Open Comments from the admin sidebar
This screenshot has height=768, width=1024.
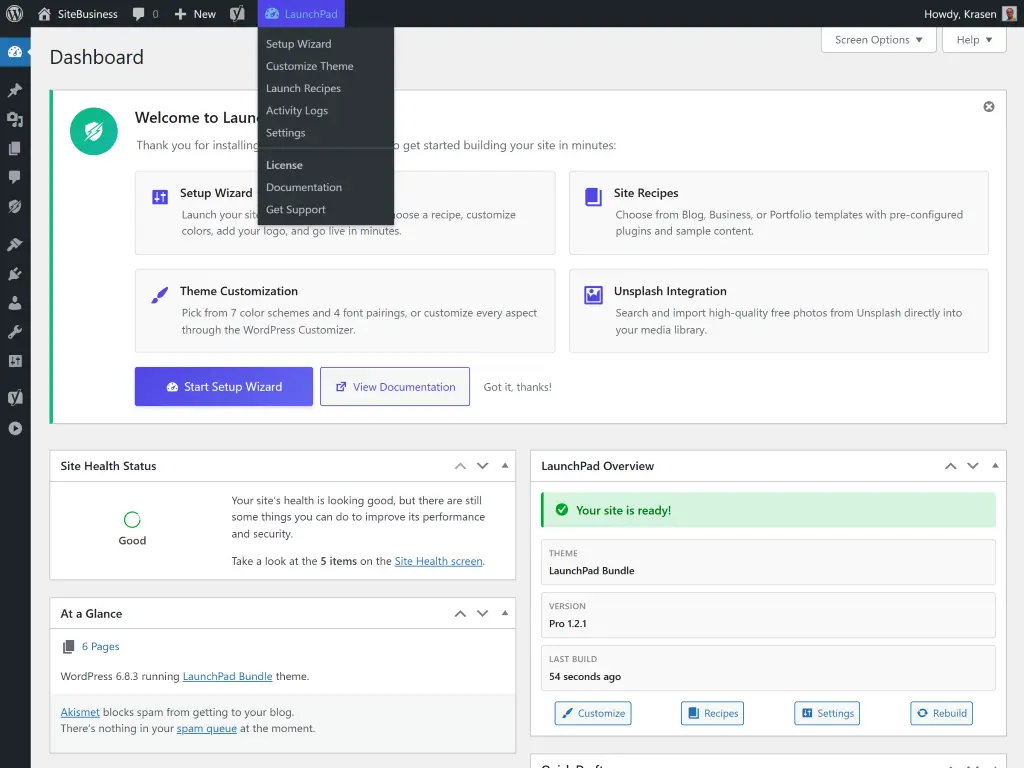pyautogui.click(x=15, y=177)
